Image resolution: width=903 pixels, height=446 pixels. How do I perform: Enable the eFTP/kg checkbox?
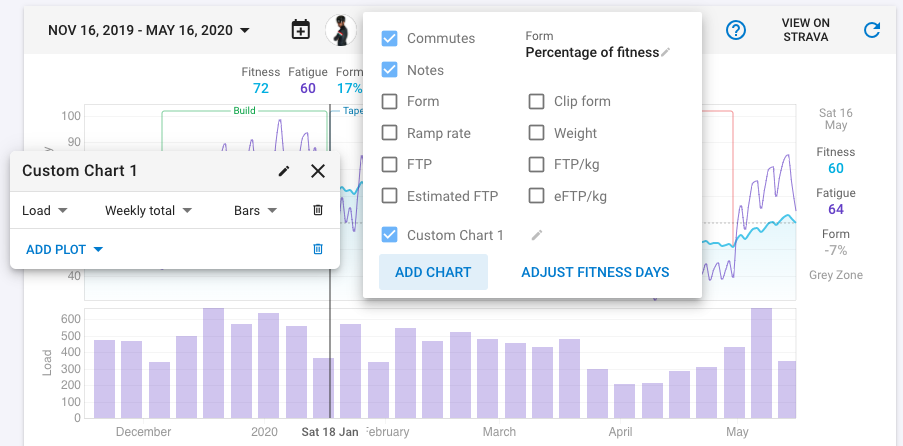[536, 196]
